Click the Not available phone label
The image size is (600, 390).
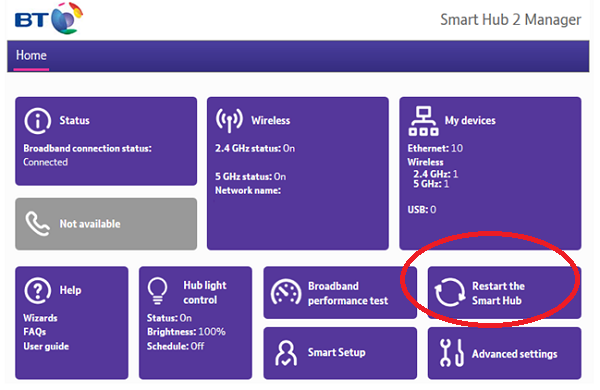[x=90, y=224]
